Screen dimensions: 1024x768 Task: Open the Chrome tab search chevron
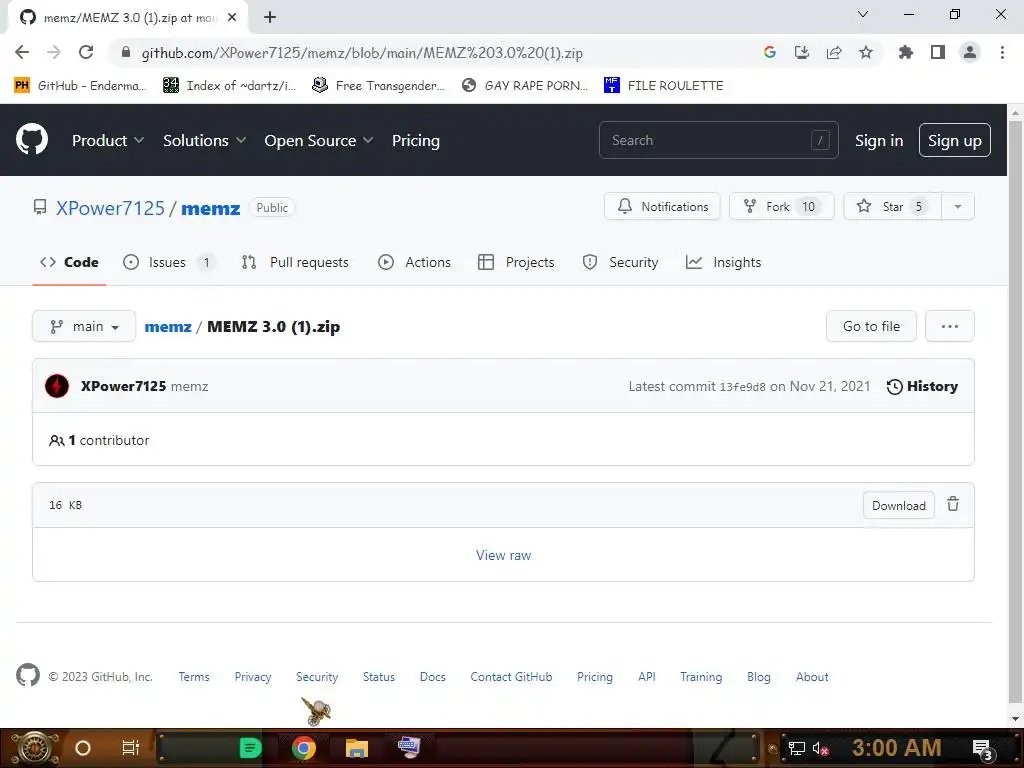click(863, 14)
